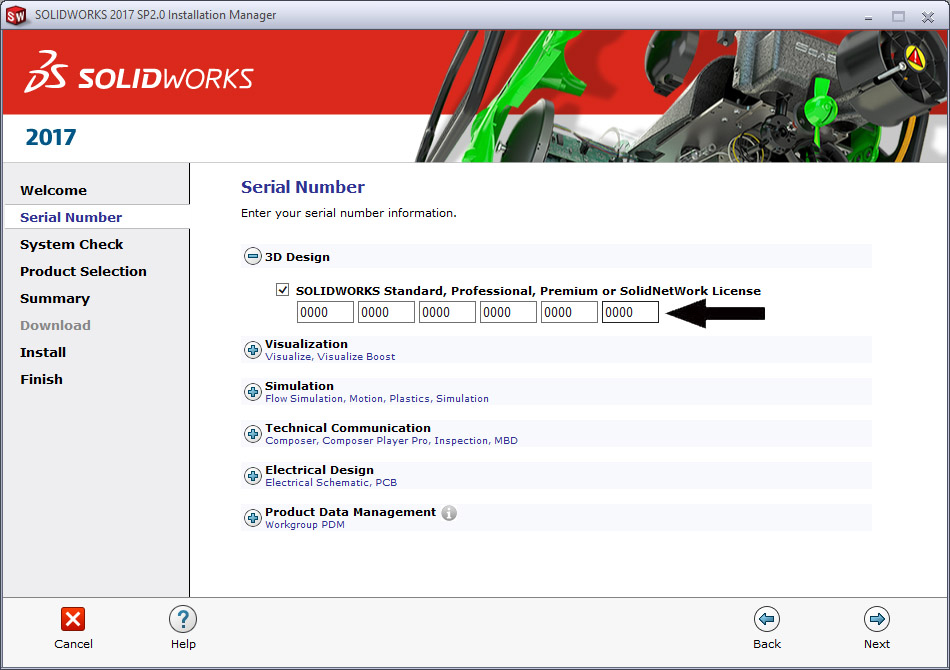Screen dimensions: 950x670
Task: Click the Electrical Schematic, PCB subtitle
Action: point(331,483)
